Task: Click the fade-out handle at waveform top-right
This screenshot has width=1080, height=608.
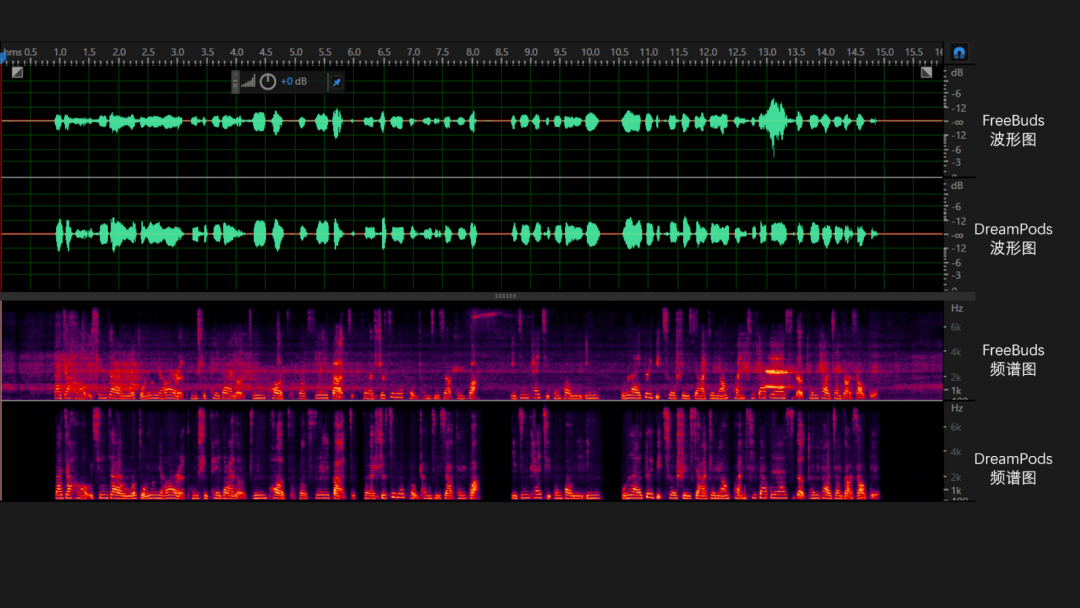Action: tap(927, 72)
